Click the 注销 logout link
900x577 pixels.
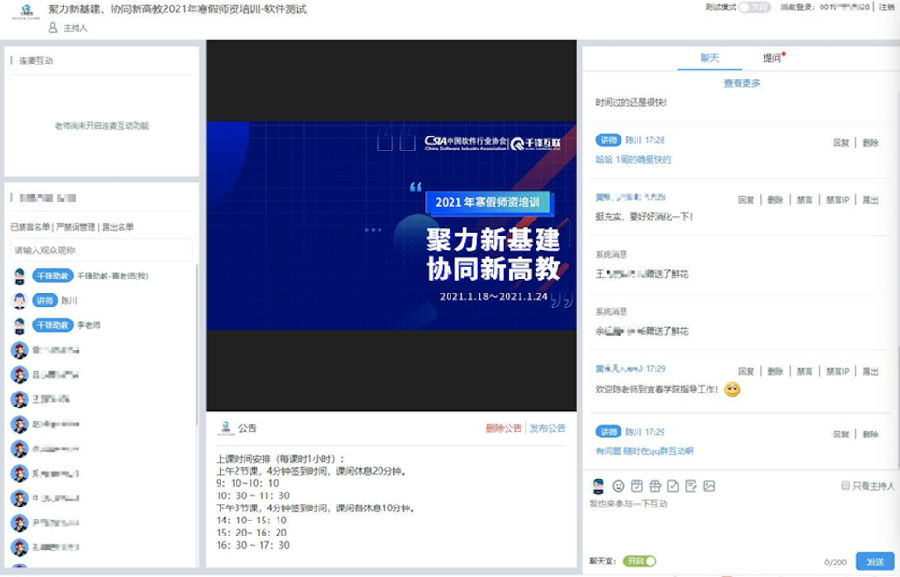(x=886, y=7)
